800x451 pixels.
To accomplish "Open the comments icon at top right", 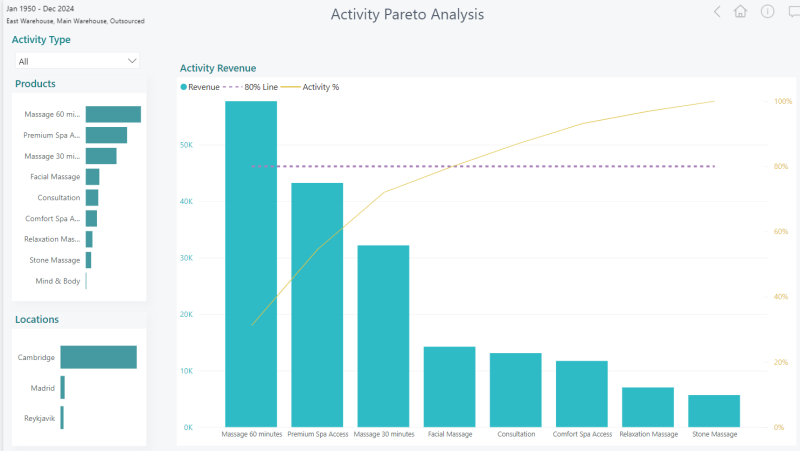I will point(794,12).
